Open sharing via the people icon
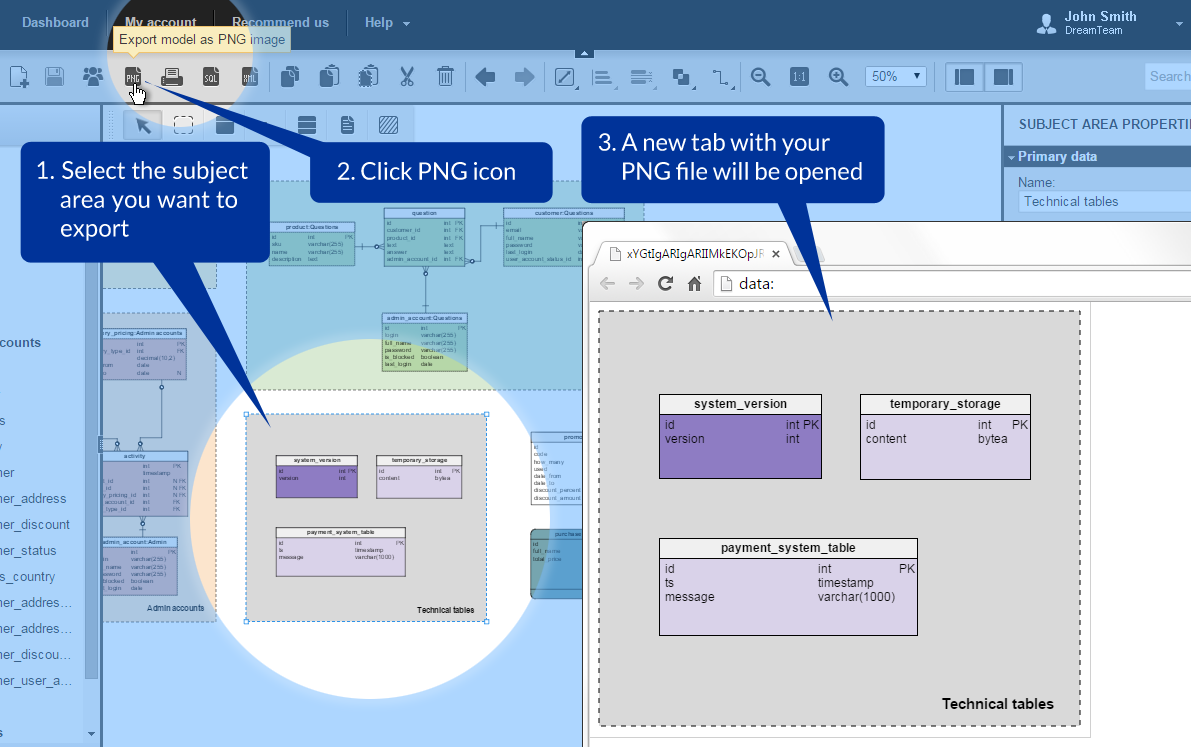Viewport: 1191px width, 747px height. tap(93, 77)
